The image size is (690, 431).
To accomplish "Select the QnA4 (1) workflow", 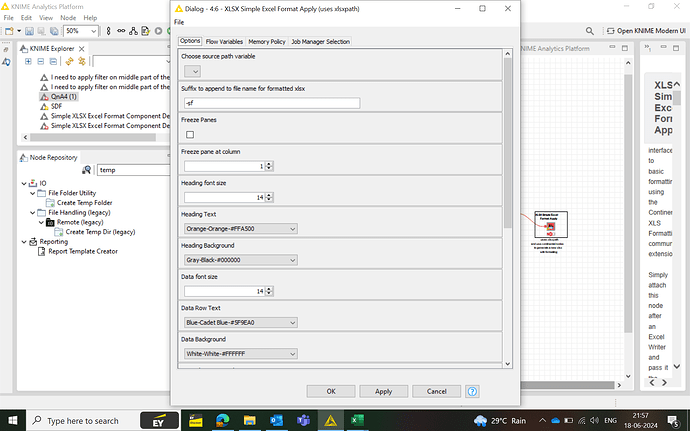I will point(63,96).
